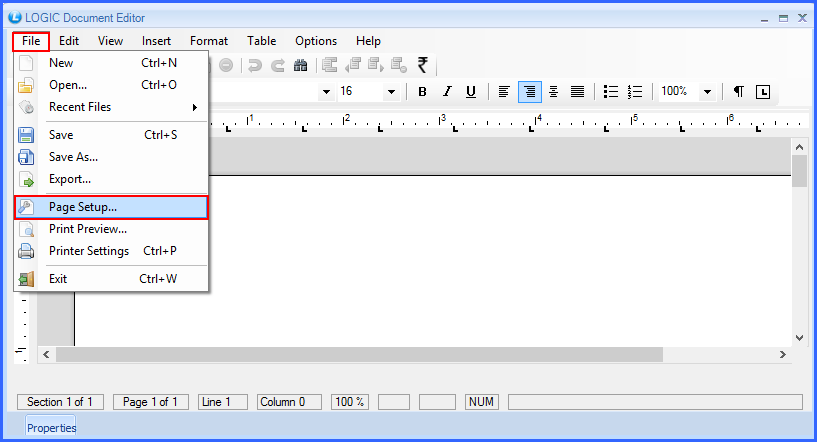
Task: Click the Redo arrow icon
Action: click(278, 65)
